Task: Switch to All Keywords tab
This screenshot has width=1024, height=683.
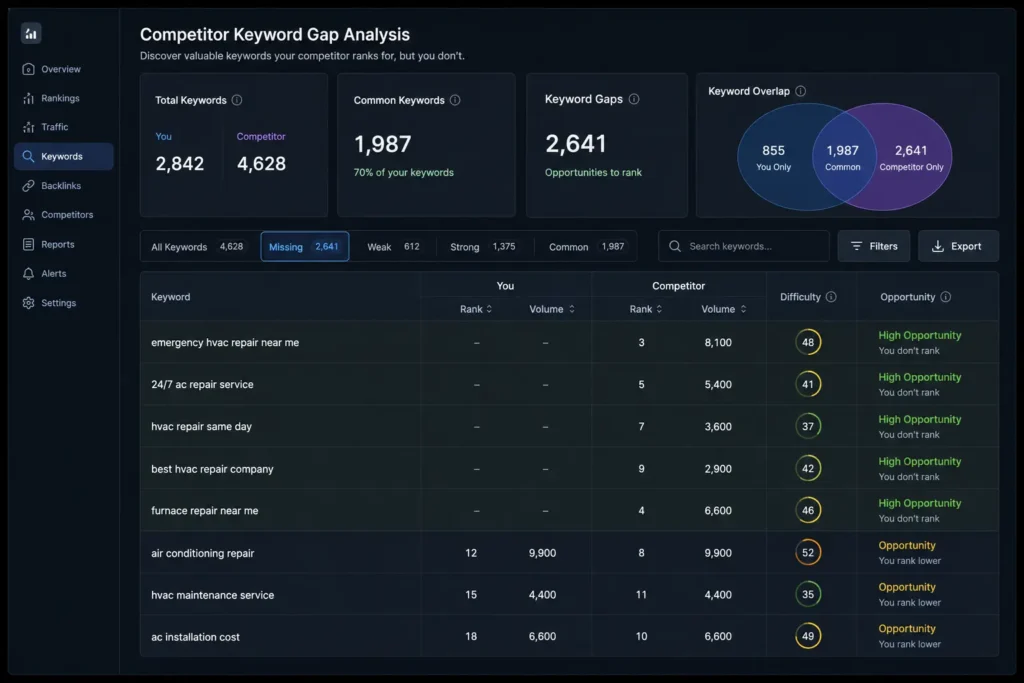Action: [197, 247]
